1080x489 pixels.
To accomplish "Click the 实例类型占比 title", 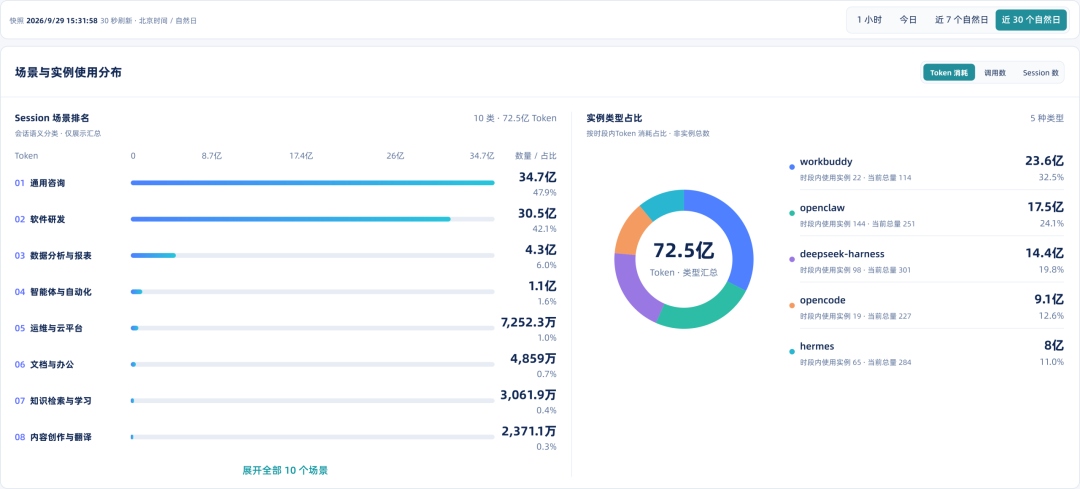I will point(614,118).
